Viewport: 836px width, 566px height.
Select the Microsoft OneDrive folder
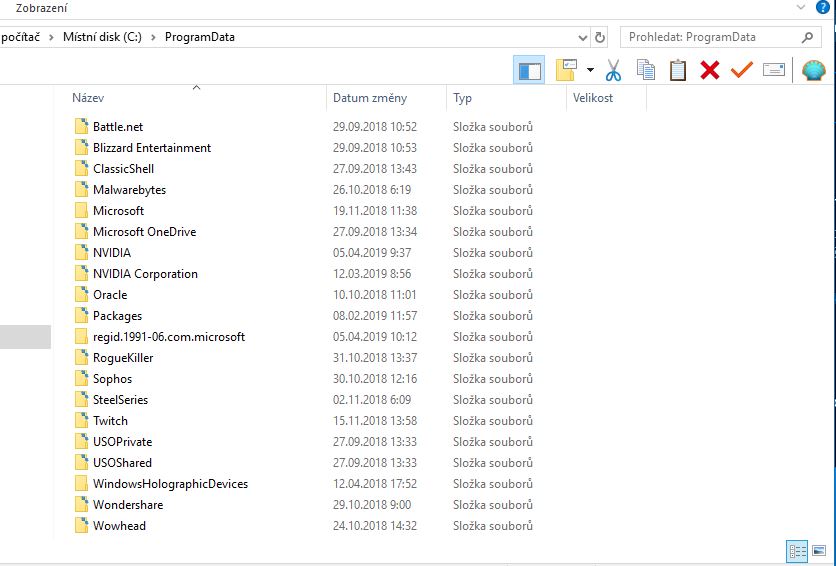[x=144, y=232]
